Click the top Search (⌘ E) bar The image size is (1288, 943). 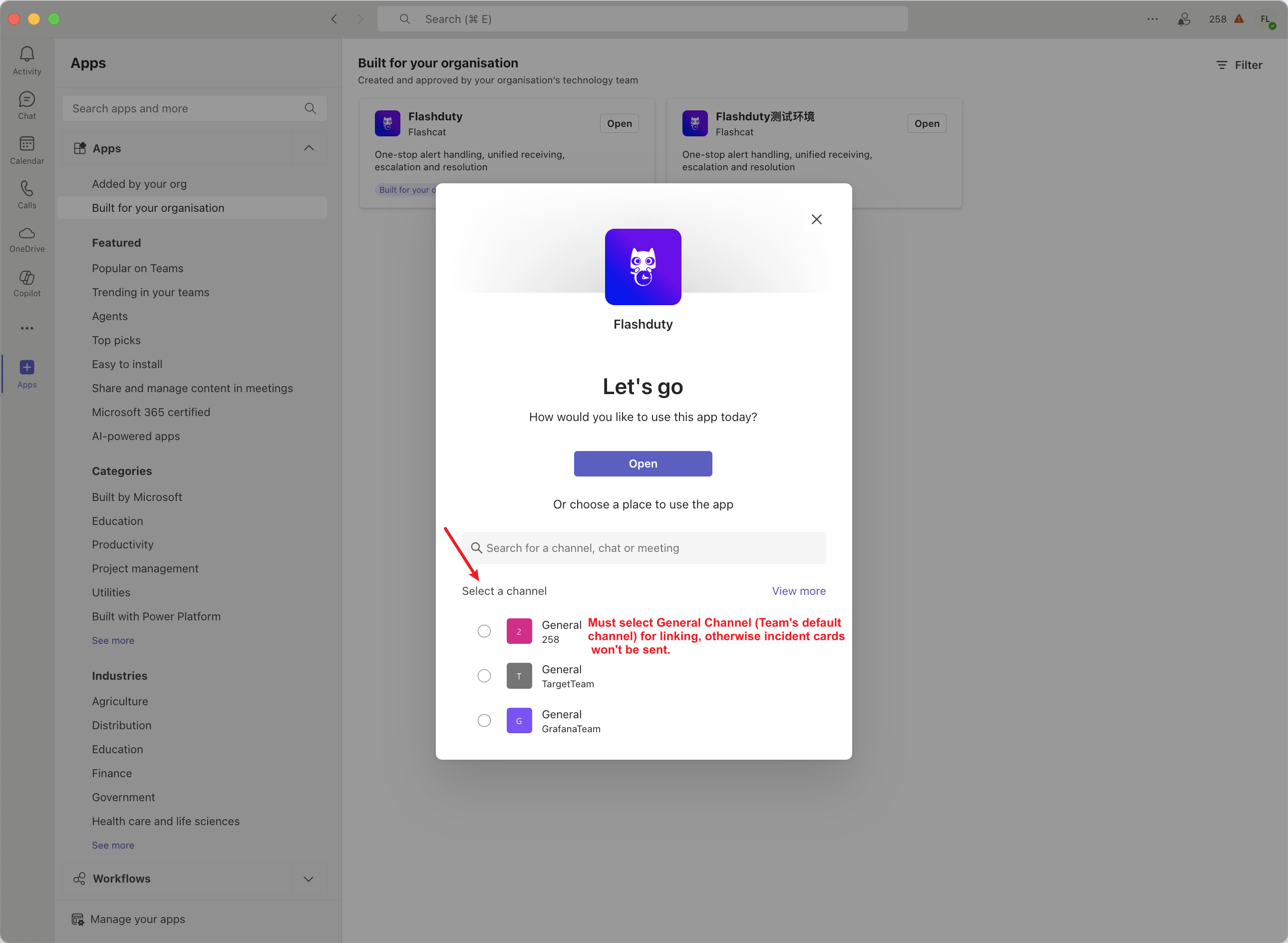point(643,19)
